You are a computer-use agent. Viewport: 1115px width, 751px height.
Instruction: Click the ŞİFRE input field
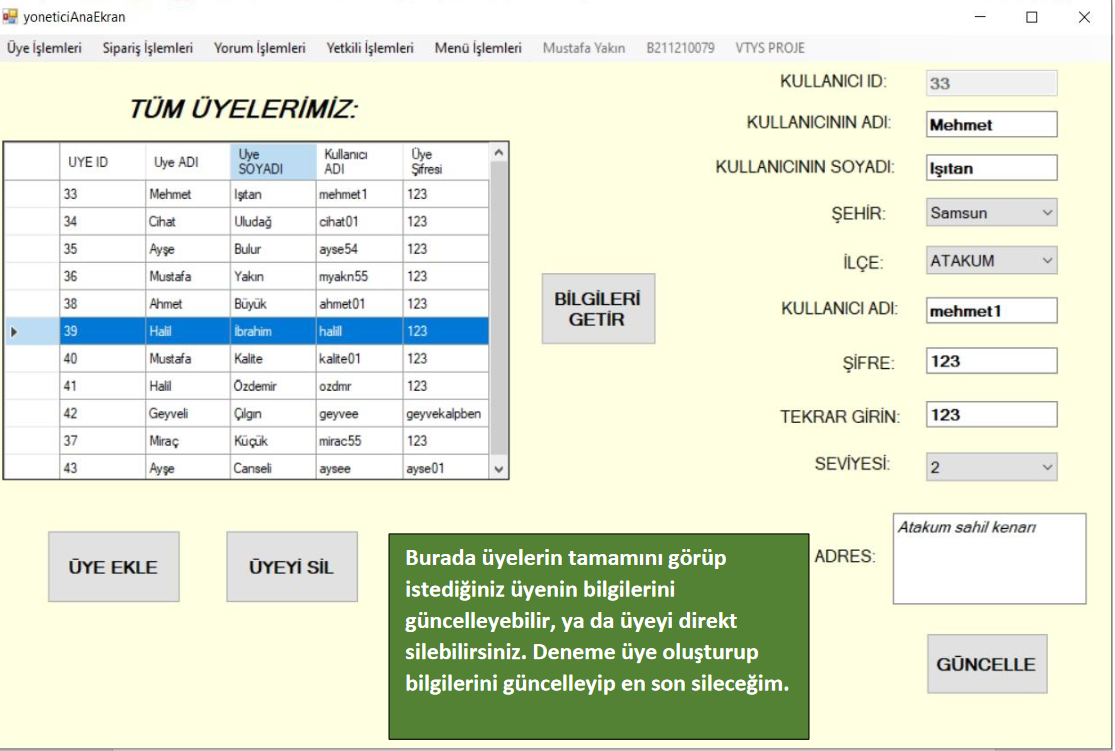pyautogui.click(x=991, y=362)
